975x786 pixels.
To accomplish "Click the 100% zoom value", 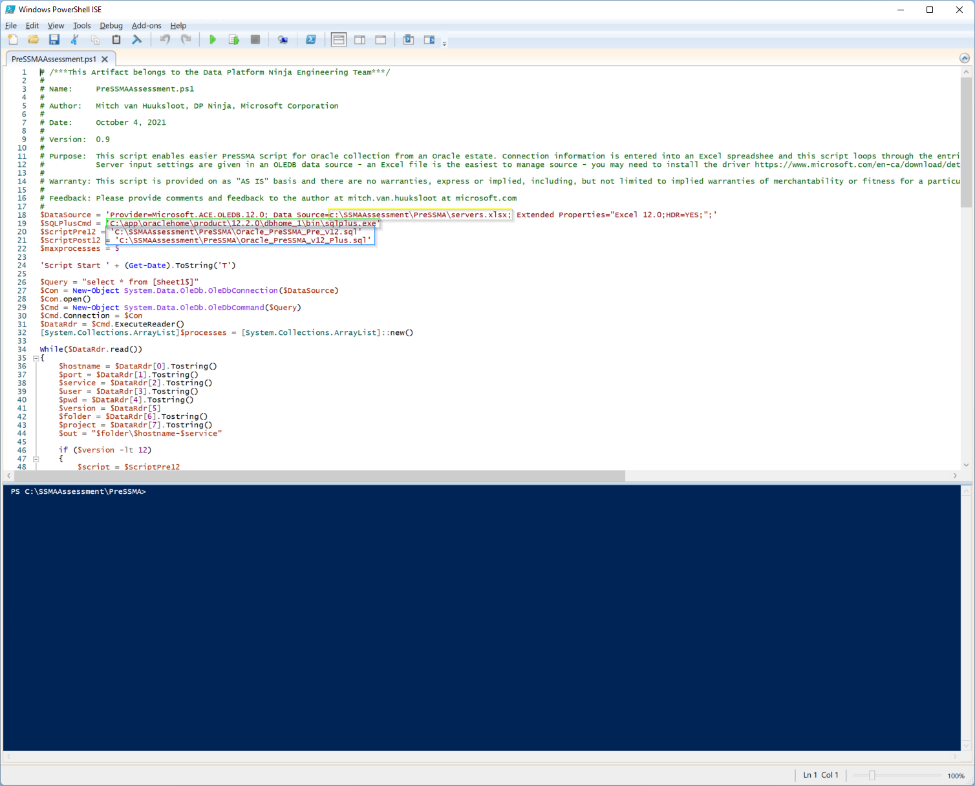I will (956, 775).
